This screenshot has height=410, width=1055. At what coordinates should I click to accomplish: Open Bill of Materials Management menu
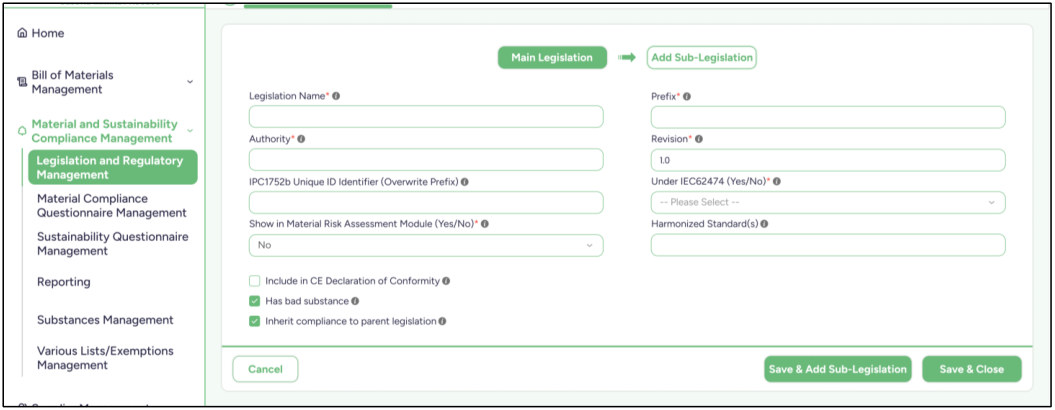click(x=72, y=82)
